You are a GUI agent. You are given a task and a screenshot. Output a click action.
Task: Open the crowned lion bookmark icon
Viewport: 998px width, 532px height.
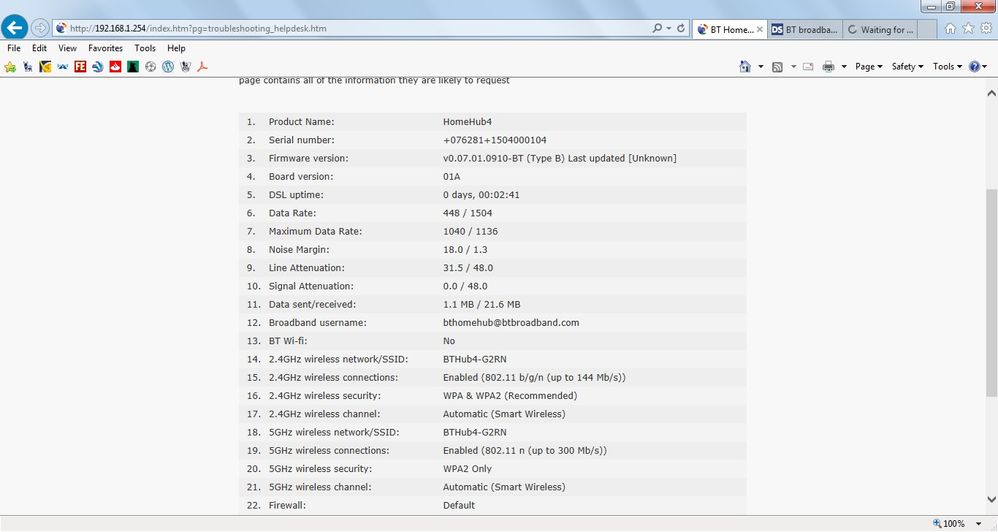[185, 66]
